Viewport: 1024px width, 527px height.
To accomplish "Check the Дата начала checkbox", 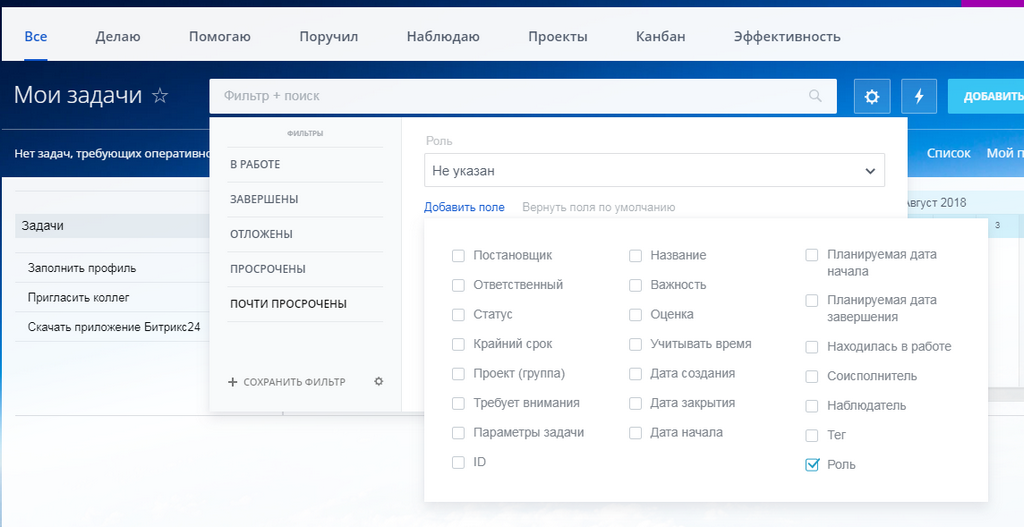I will 635,433.
